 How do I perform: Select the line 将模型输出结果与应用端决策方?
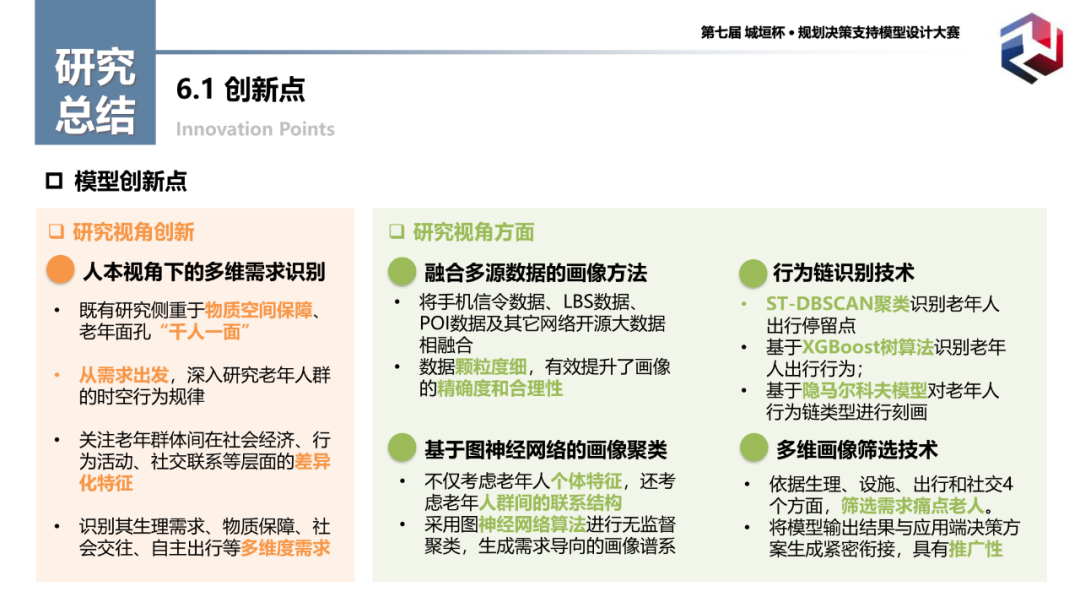click(x=894, y=528)
